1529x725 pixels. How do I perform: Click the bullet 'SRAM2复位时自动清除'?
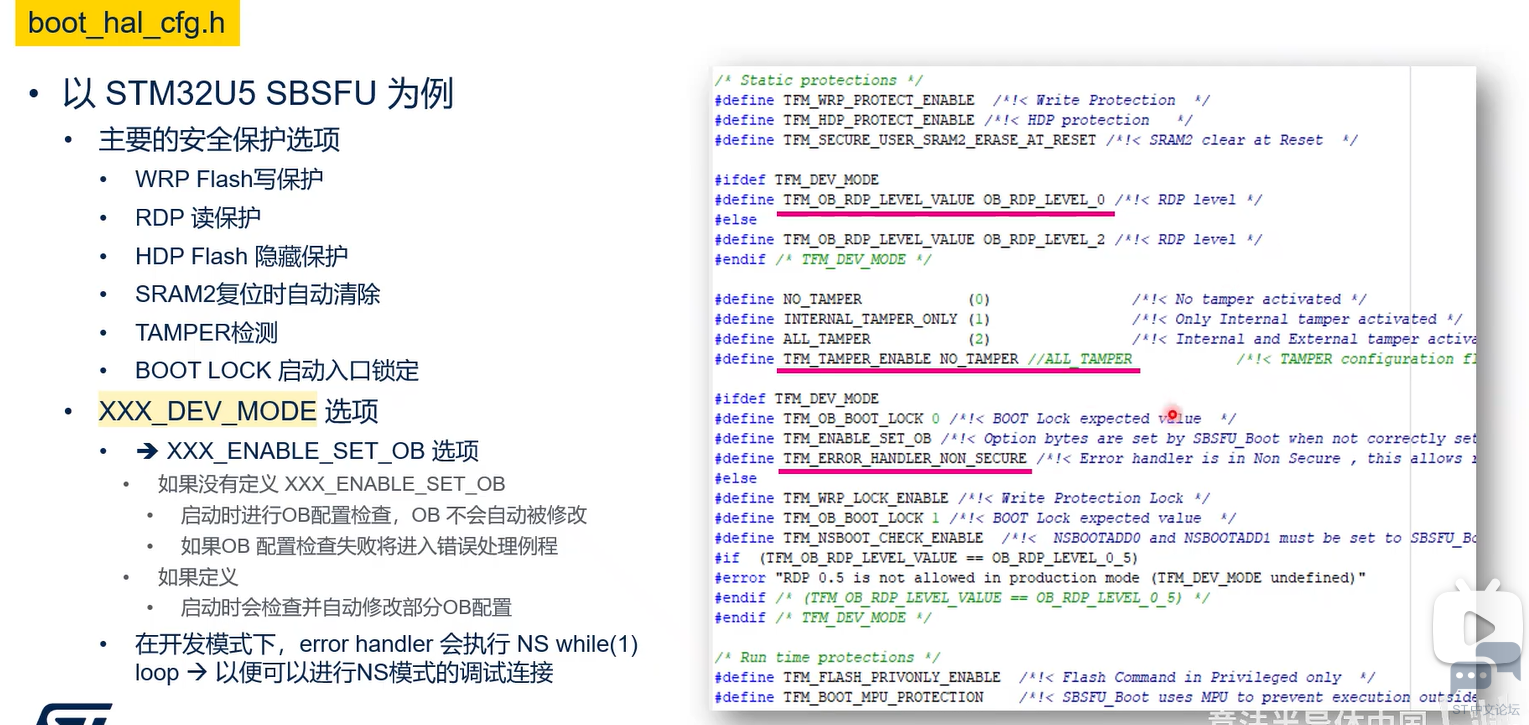(258, 294)
